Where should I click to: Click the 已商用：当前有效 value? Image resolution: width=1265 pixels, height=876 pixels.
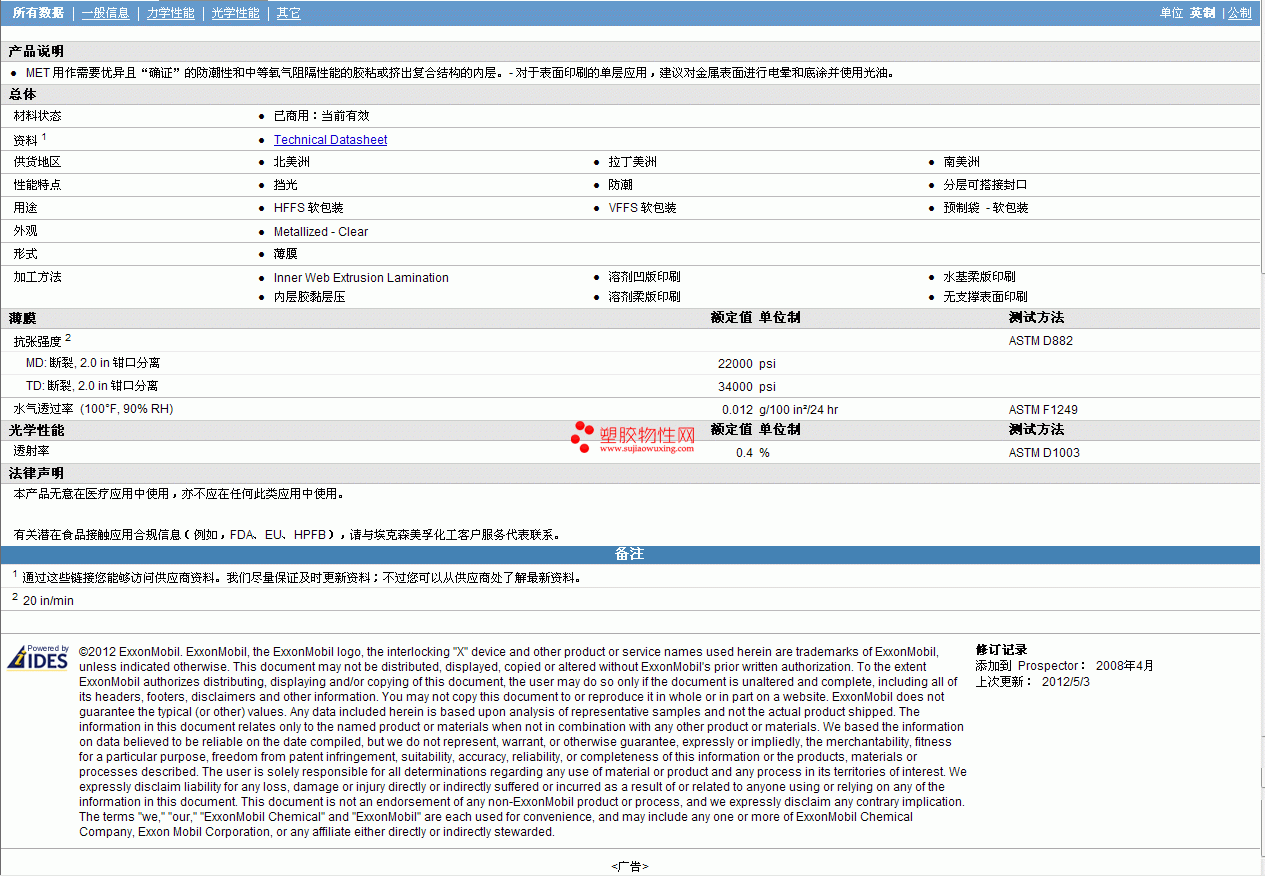pyautogui.click(x=321, y=116)
